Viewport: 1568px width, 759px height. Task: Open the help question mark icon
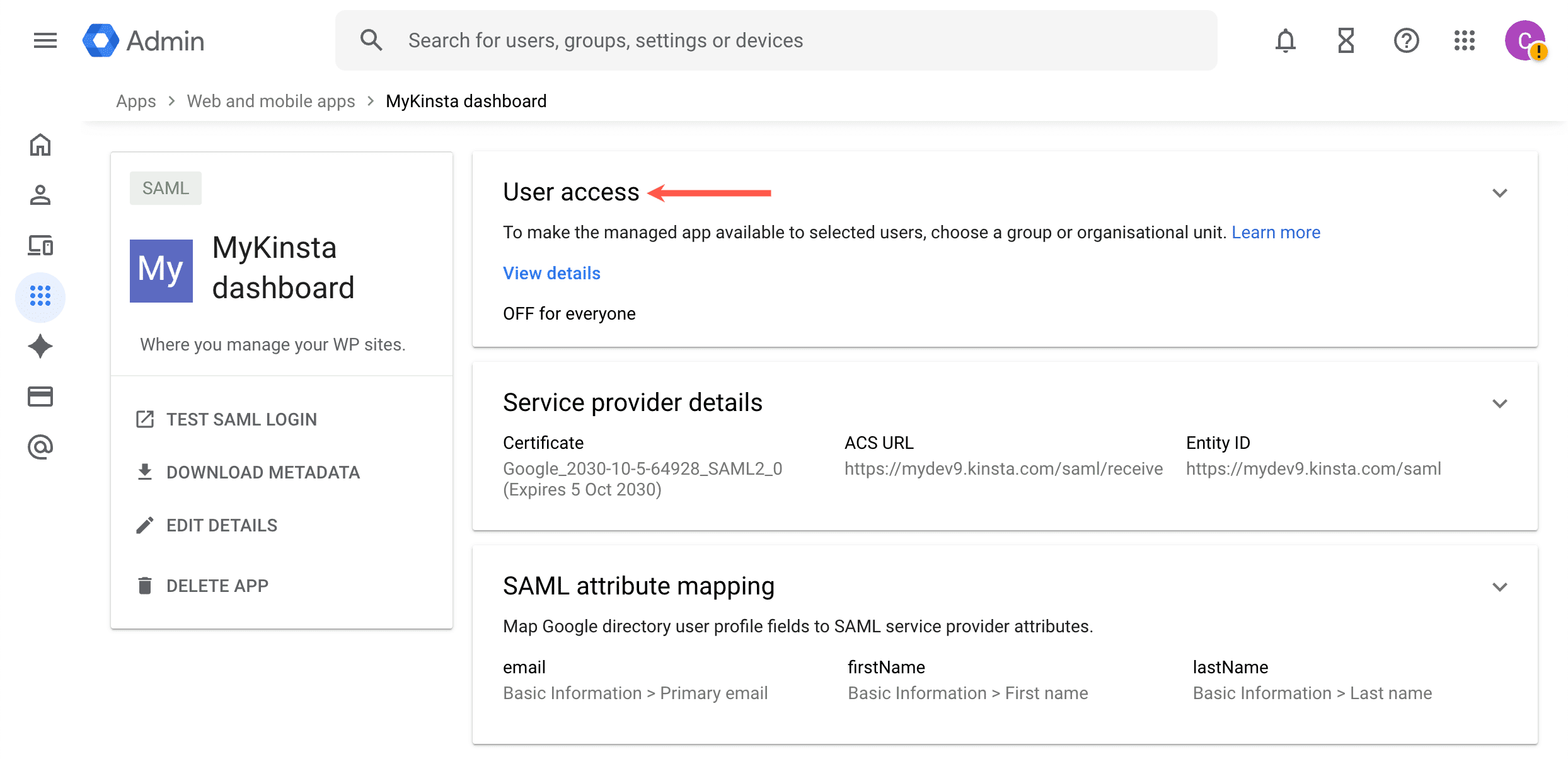(1406, 40)
